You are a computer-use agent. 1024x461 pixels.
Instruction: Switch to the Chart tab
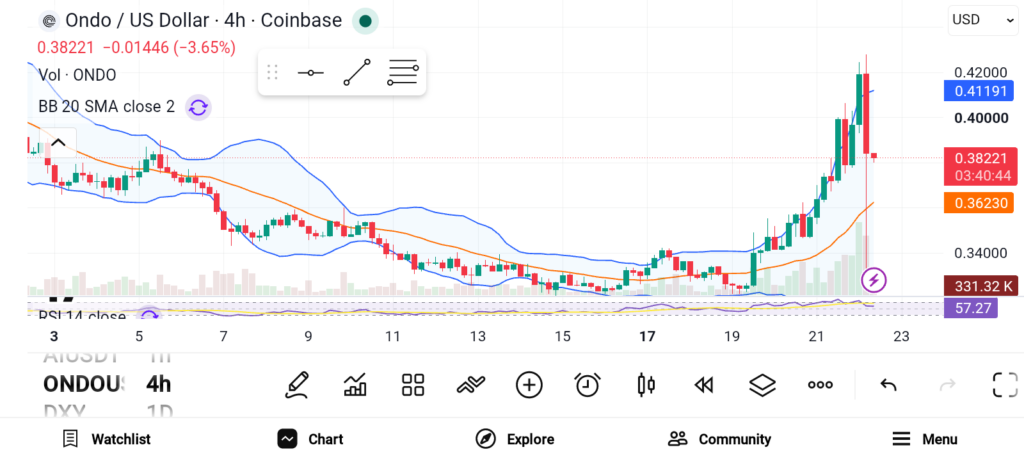point(310,439)
